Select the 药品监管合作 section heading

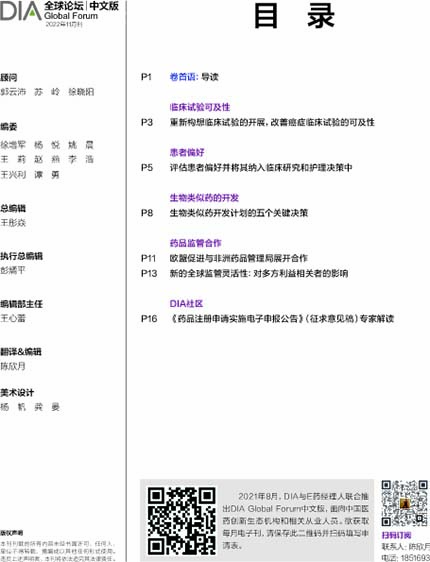pos(195,243)
